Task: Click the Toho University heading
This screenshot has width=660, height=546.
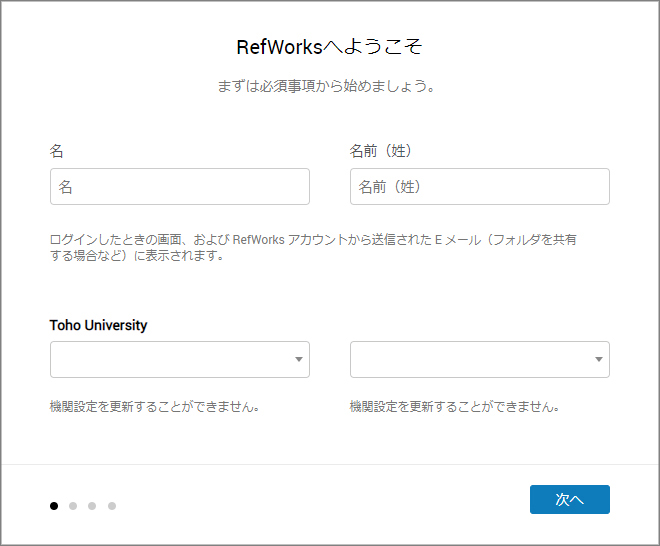Action: pos(98,325)
